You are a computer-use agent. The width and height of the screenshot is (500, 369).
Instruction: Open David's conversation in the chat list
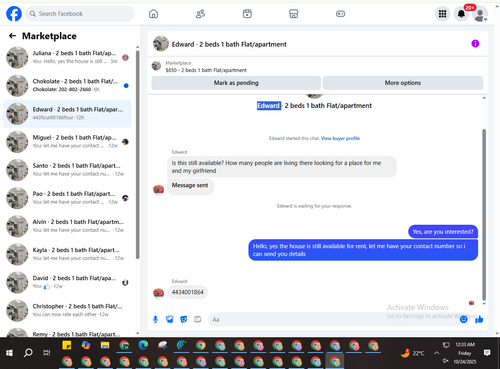67,282
